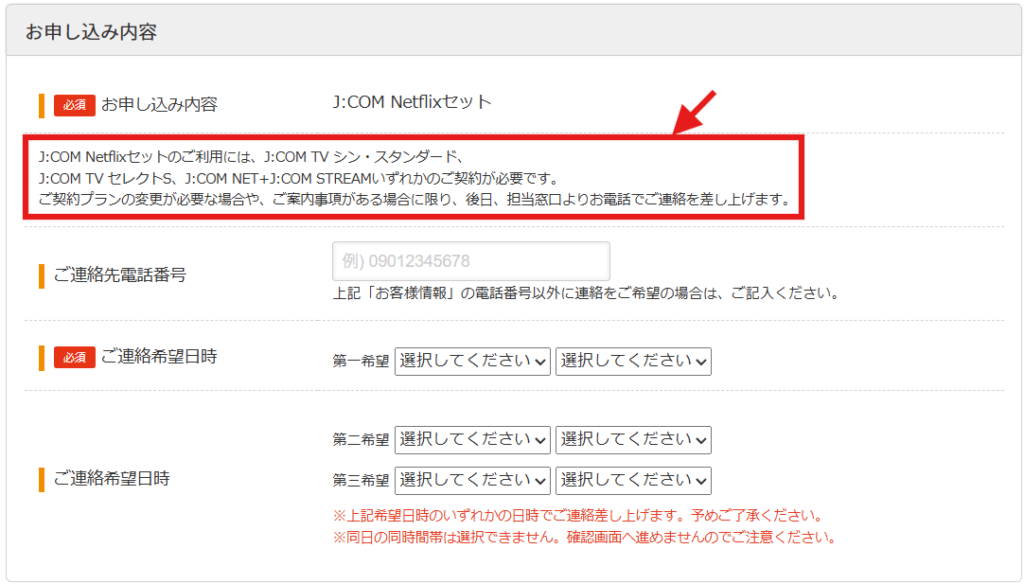
Task: Click the red note '※上記希望日時のいずれか'
Action: 578,516
